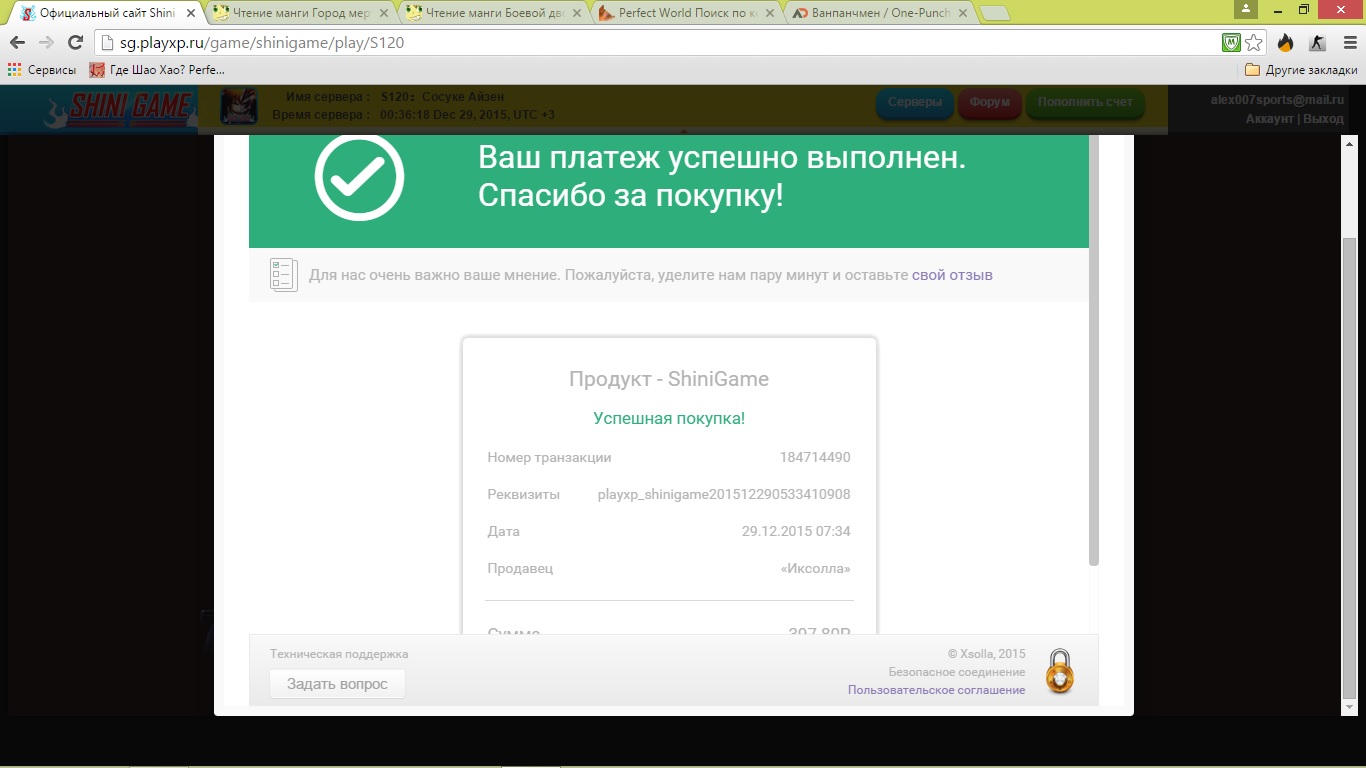Open the 'свой отзыв' feedback link
The image size is (1366, 768).
pyautogui.click(x=952, y=275)
